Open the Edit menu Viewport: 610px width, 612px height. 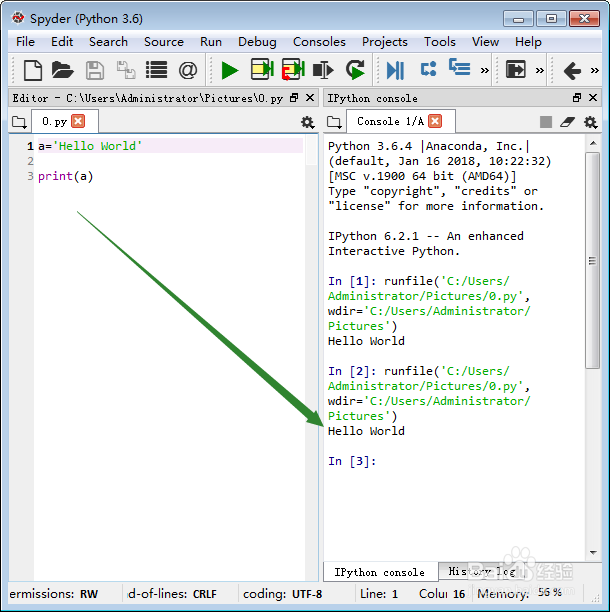click(62, 42)
